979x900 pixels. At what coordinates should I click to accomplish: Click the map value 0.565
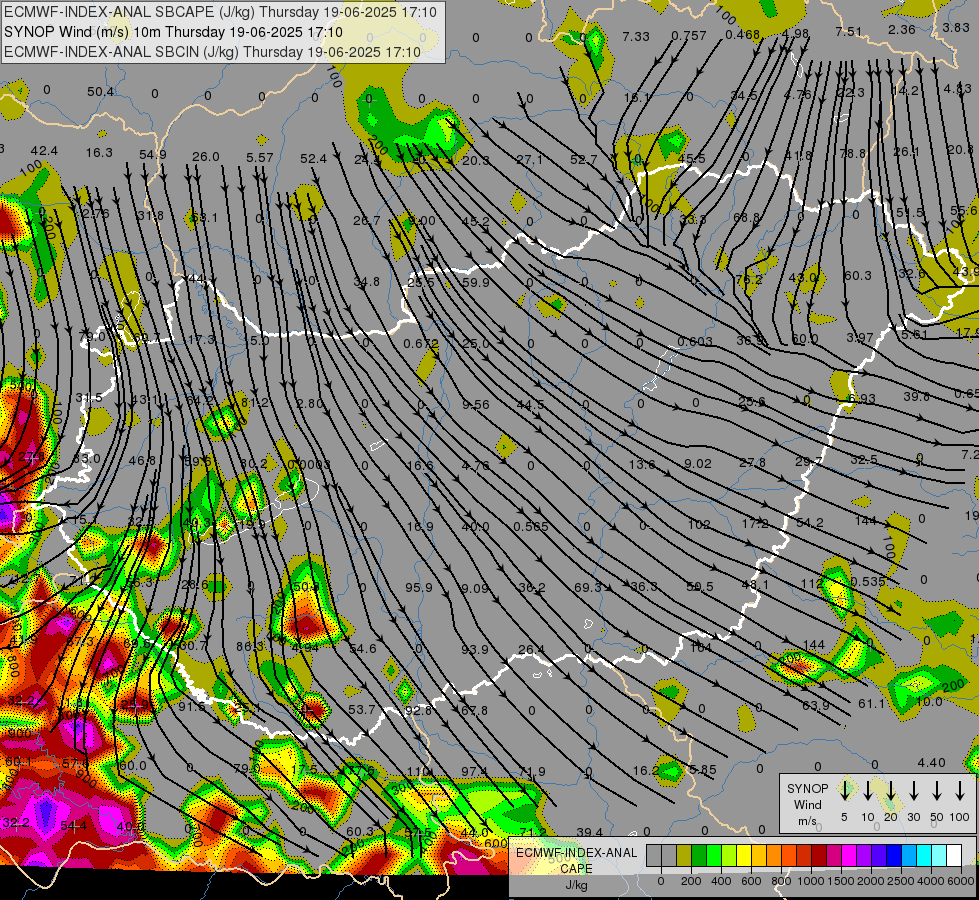pos(531,527)
